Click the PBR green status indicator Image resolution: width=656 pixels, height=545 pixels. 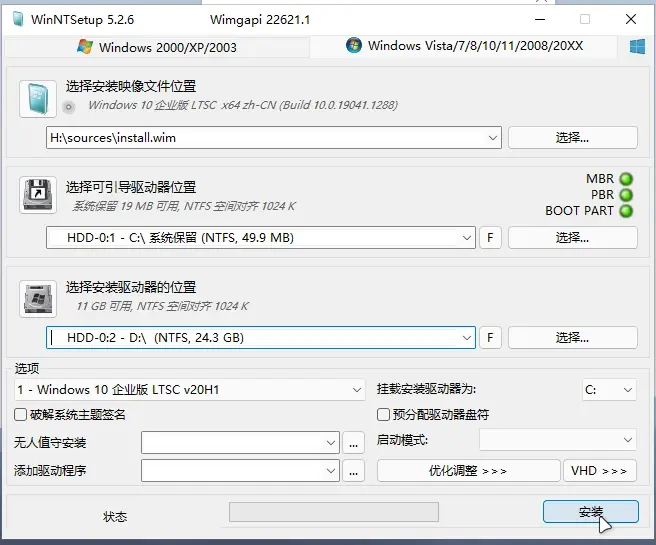tap(626, 194)
